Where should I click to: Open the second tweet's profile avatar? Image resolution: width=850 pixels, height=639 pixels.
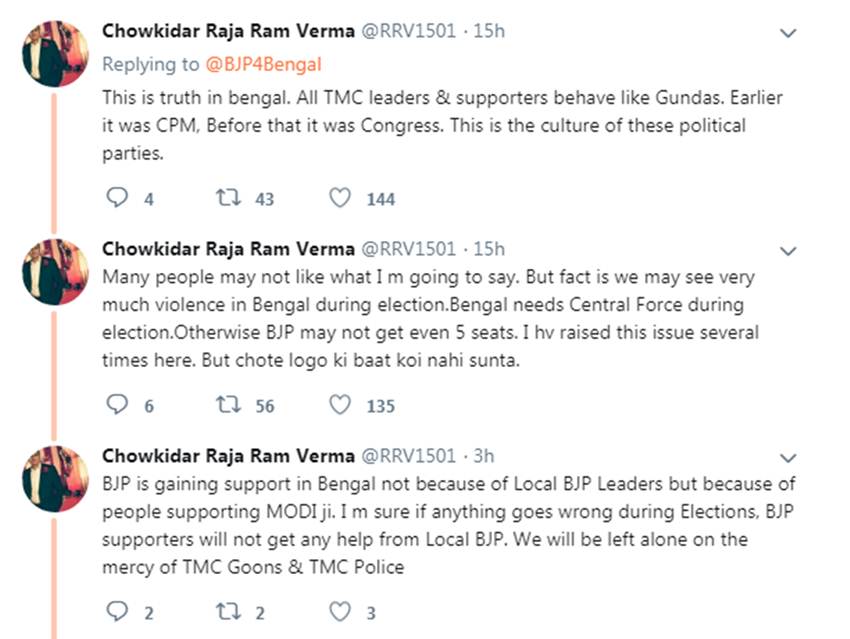click(x=55, y=270)
